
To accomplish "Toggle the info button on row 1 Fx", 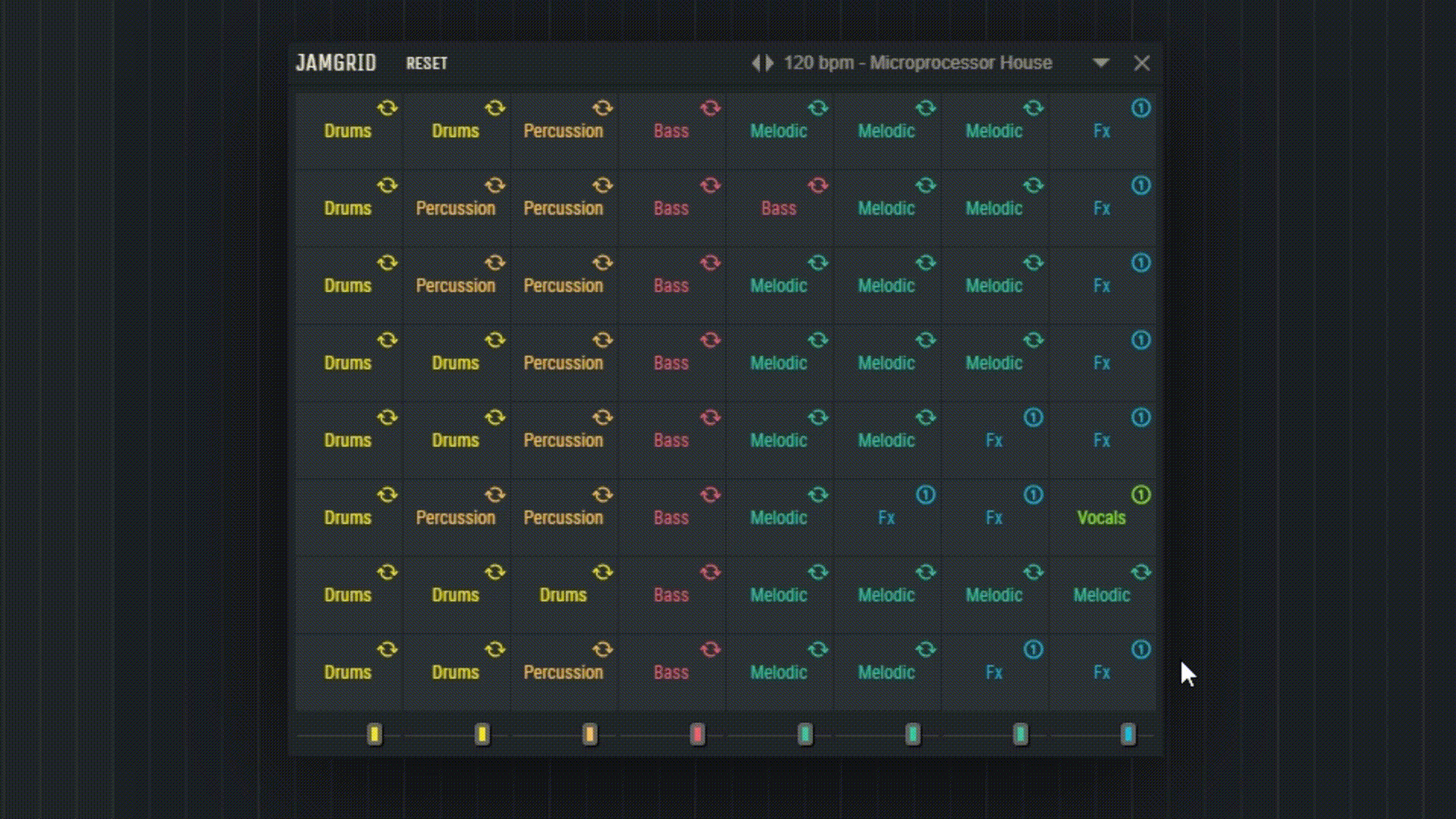I will click(x=1140, y=108).
